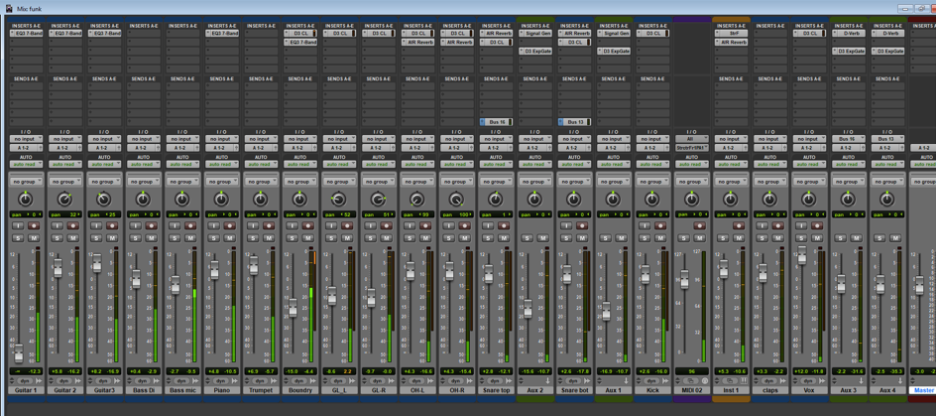
Task: Mute the Guitar 2 track
Action: coord(73,238)
